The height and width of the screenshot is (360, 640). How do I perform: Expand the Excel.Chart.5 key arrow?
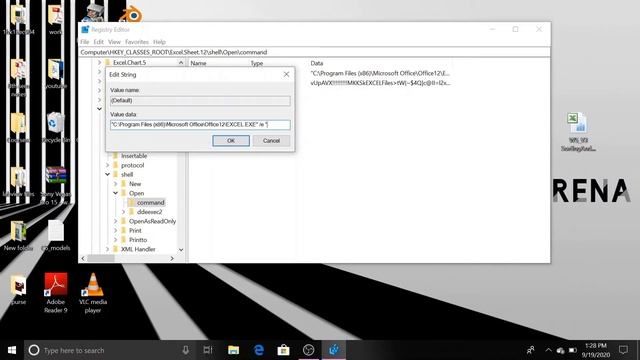pyautogui.click(x=99, y=62)
